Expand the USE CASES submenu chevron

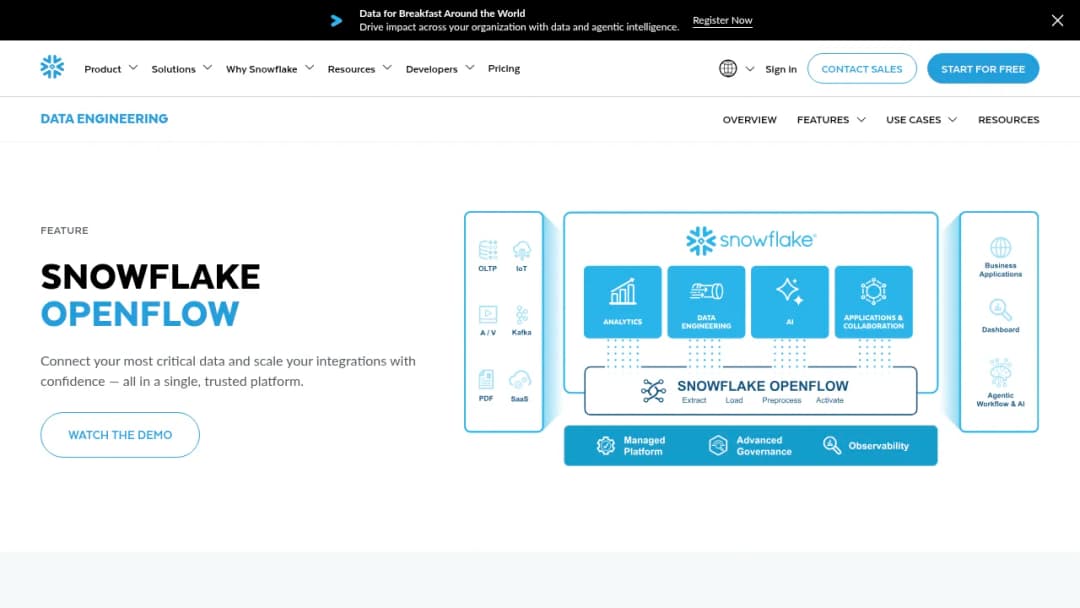(953, 120)
